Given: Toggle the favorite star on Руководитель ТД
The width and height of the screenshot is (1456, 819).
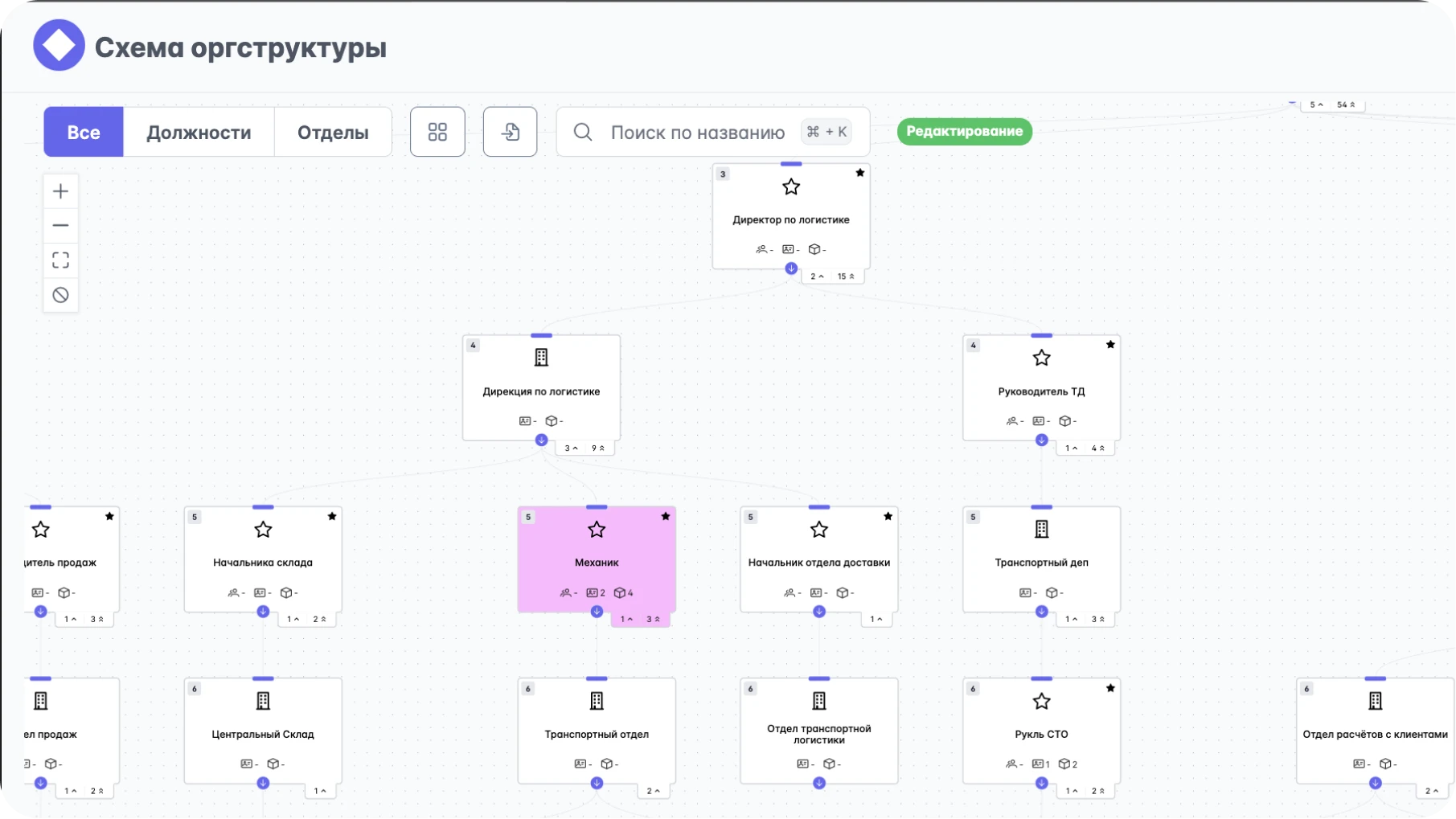Looking at the screenshot, I should click(x=1110, y=344).
